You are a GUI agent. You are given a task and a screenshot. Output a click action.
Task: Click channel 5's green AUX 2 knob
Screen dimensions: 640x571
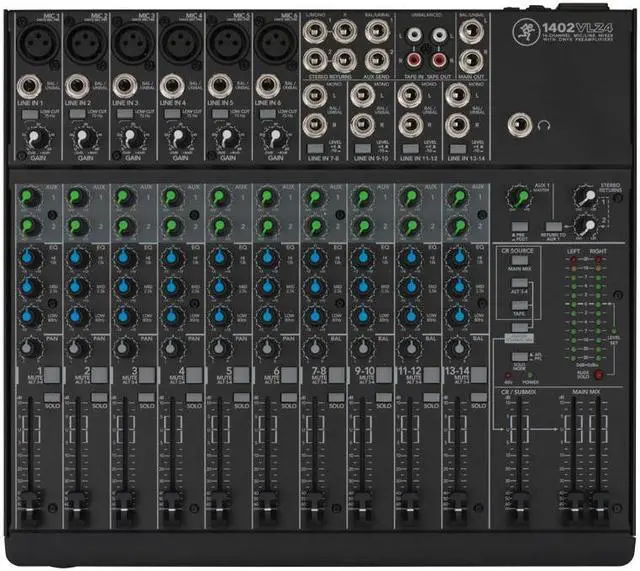[218, 225]
